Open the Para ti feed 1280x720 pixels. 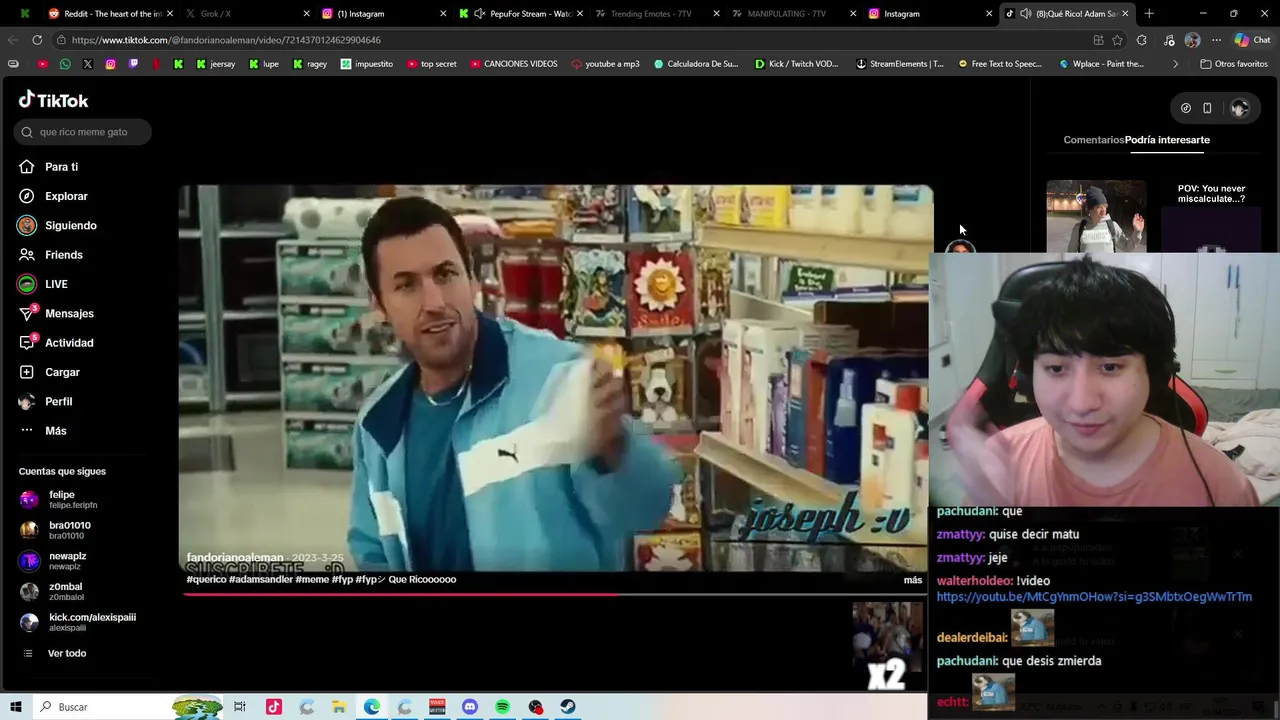pos(48,167)
